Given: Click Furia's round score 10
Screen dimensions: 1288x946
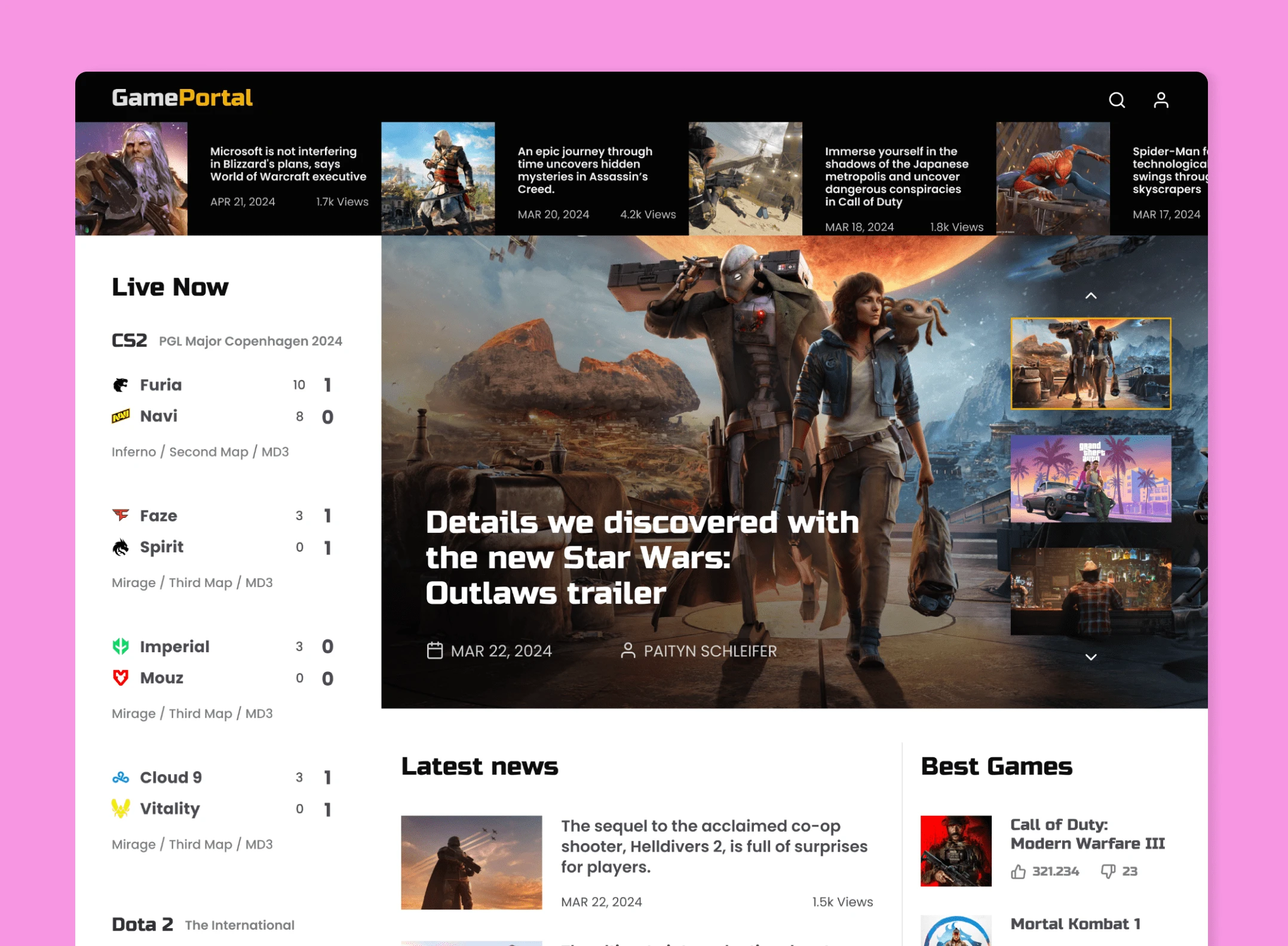Looking at the screenshot, I should [299, 385].
